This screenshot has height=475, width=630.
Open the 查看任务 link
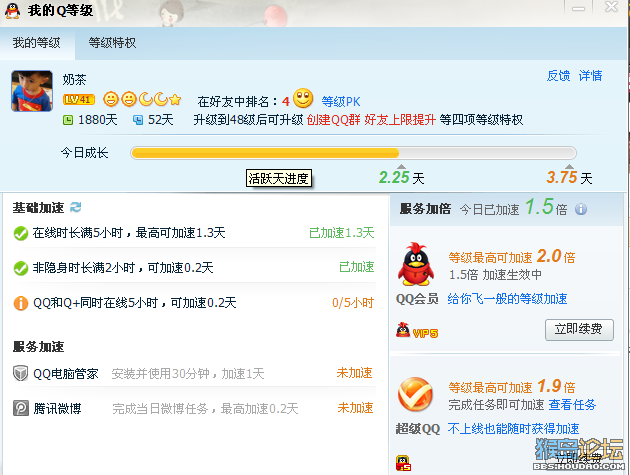[x=572, y=405]
